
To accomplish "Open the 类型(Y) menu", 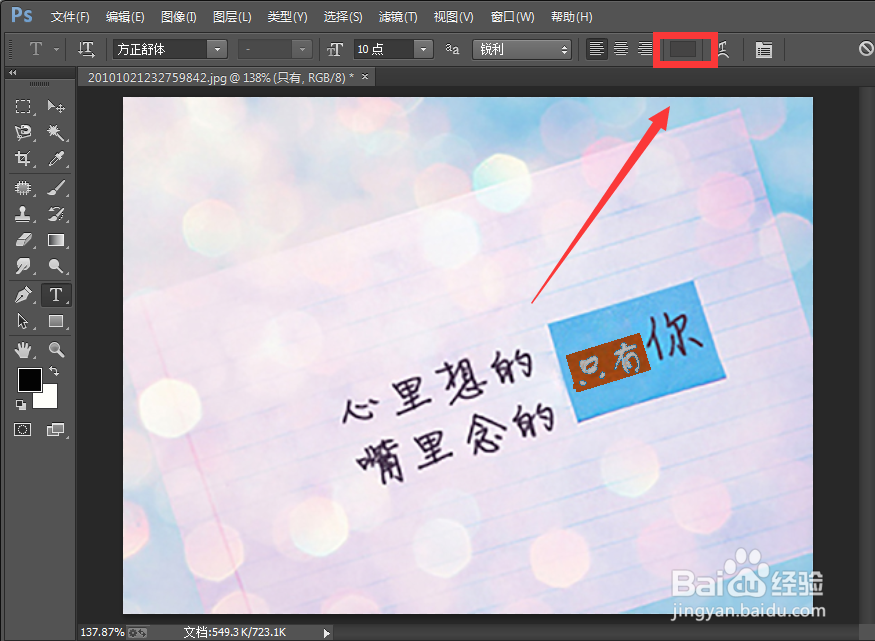I will pyautogui.click(x=287, y=17).
